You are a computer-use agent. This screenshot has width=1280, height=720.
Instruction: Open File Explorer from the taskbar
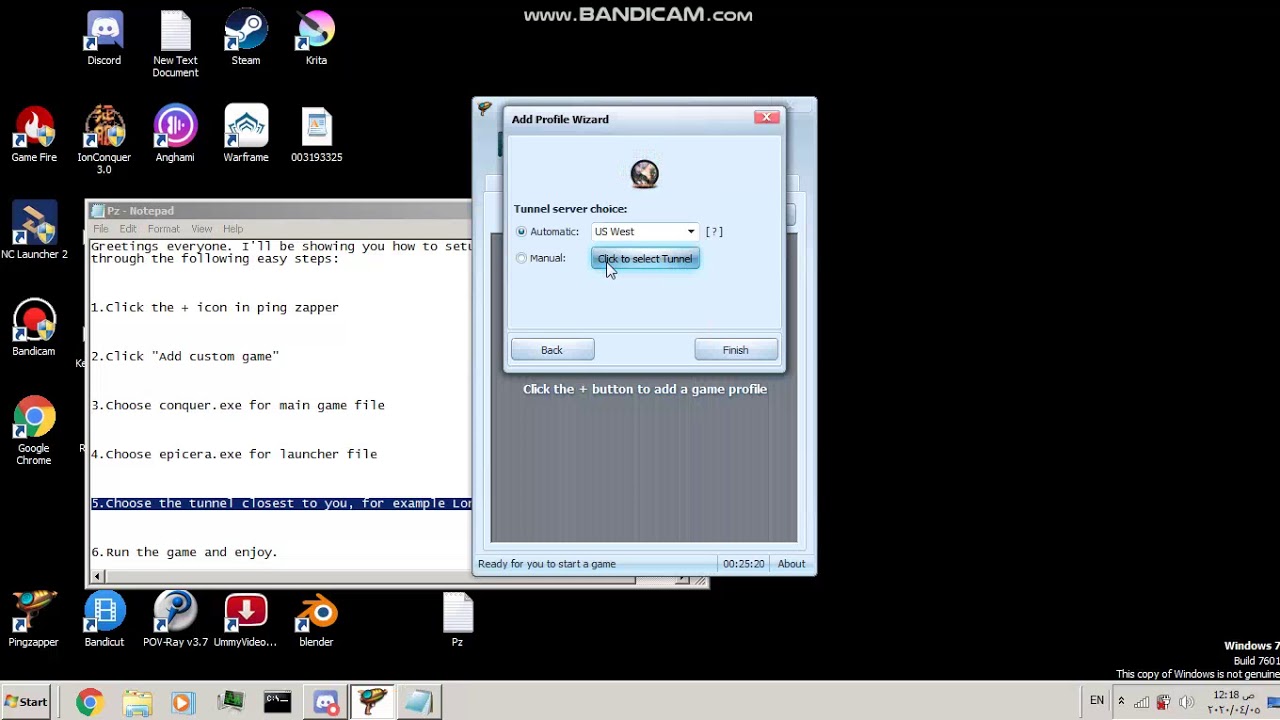pyautogui.click(x=137, y=703)
